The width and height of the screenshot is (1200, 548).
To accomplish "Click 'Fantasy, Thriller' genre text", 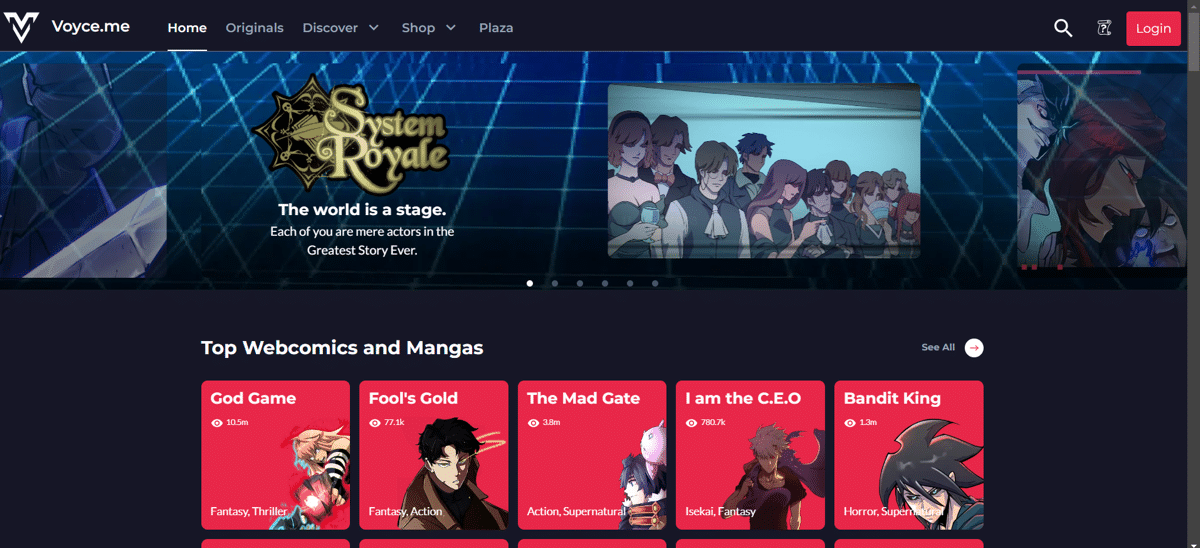I will tap(249, 511).
